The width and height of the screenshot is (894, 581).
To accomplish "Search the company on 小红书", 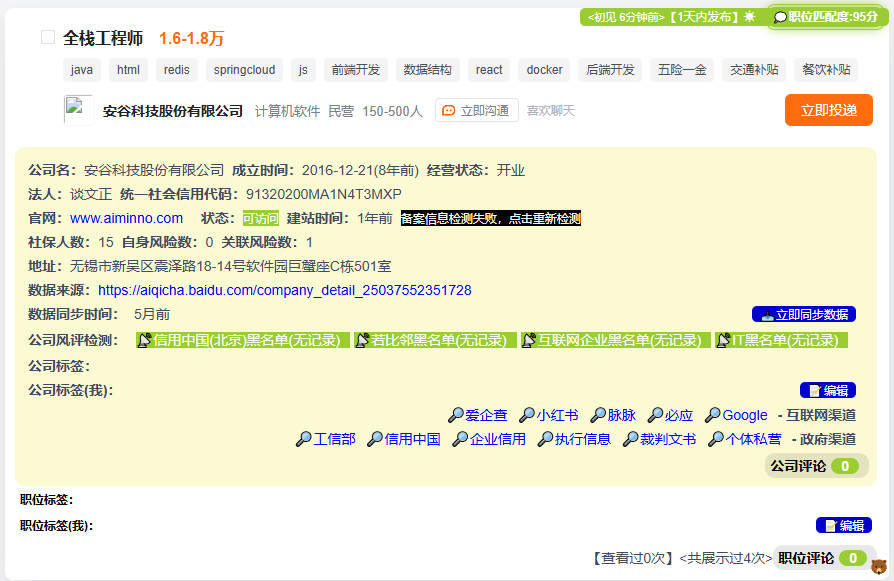I will coord(548,415).
